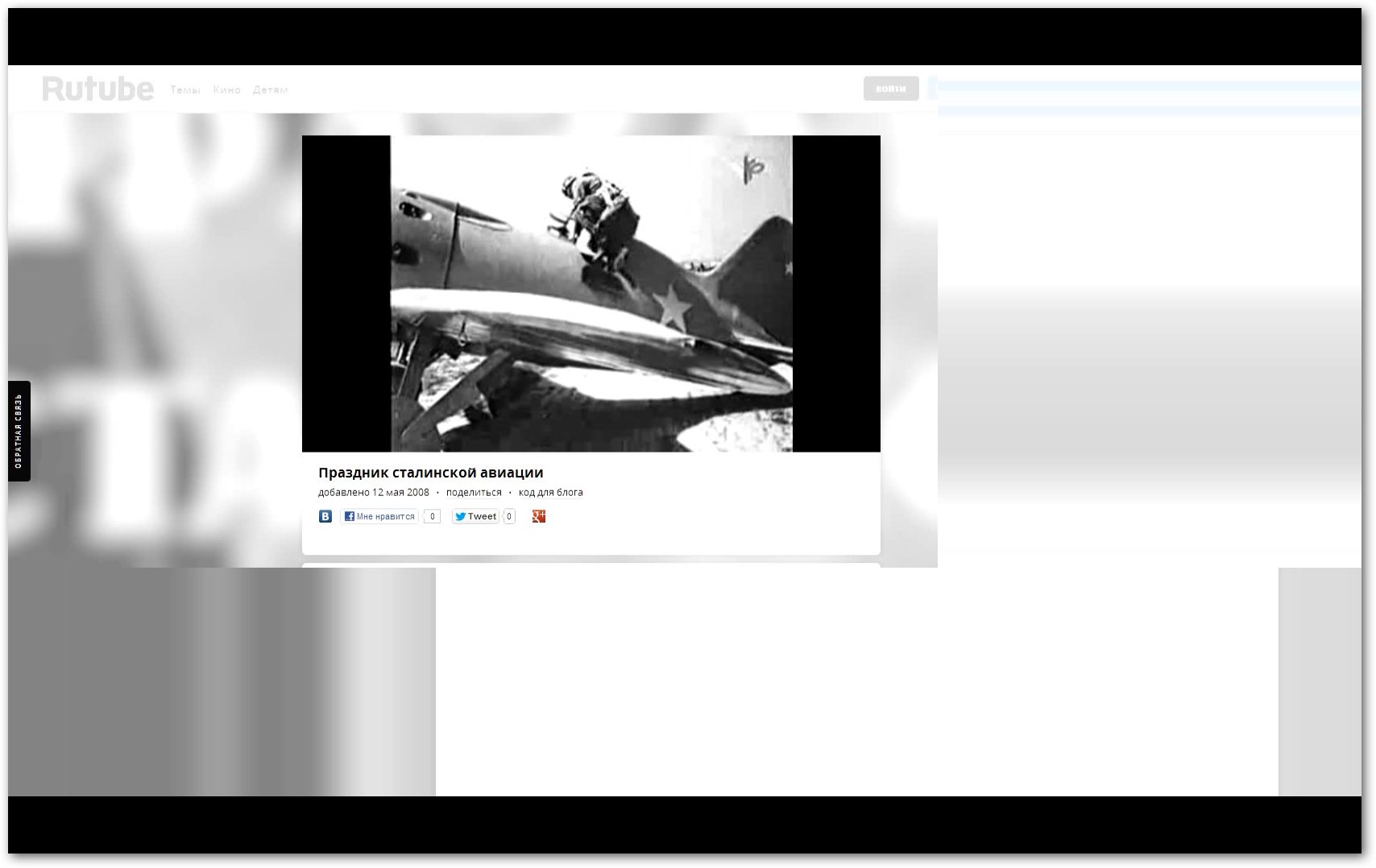This screenshot has width=1376, height=868.
Task: Open the код для блога link
Action: [x=551, y=493]
